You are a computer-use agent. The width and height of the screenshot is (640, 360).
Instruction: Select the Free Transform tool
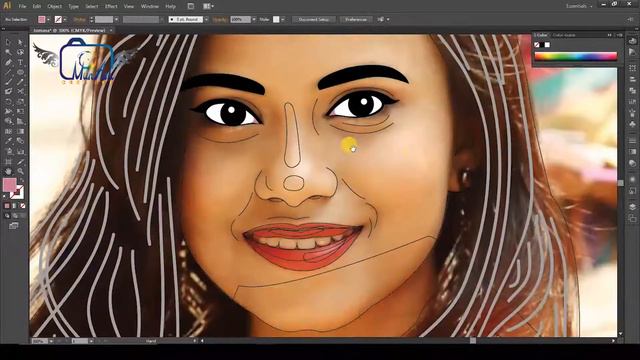click(x=20, y=111)
